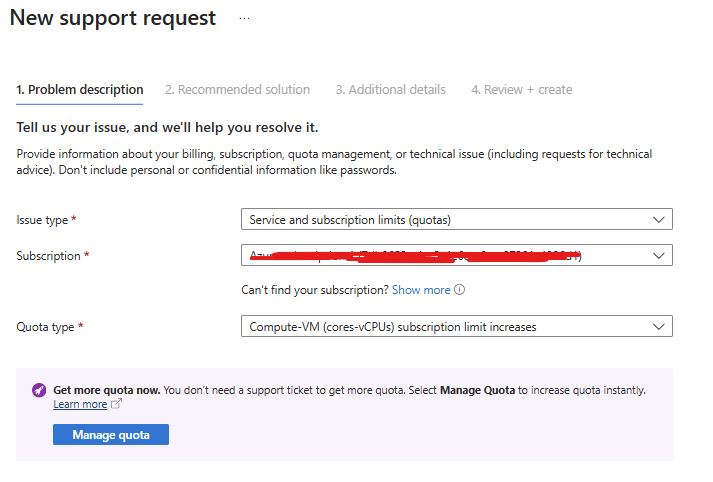
Task: Click the redacted Subscription value field
Action: pos(420,256)
